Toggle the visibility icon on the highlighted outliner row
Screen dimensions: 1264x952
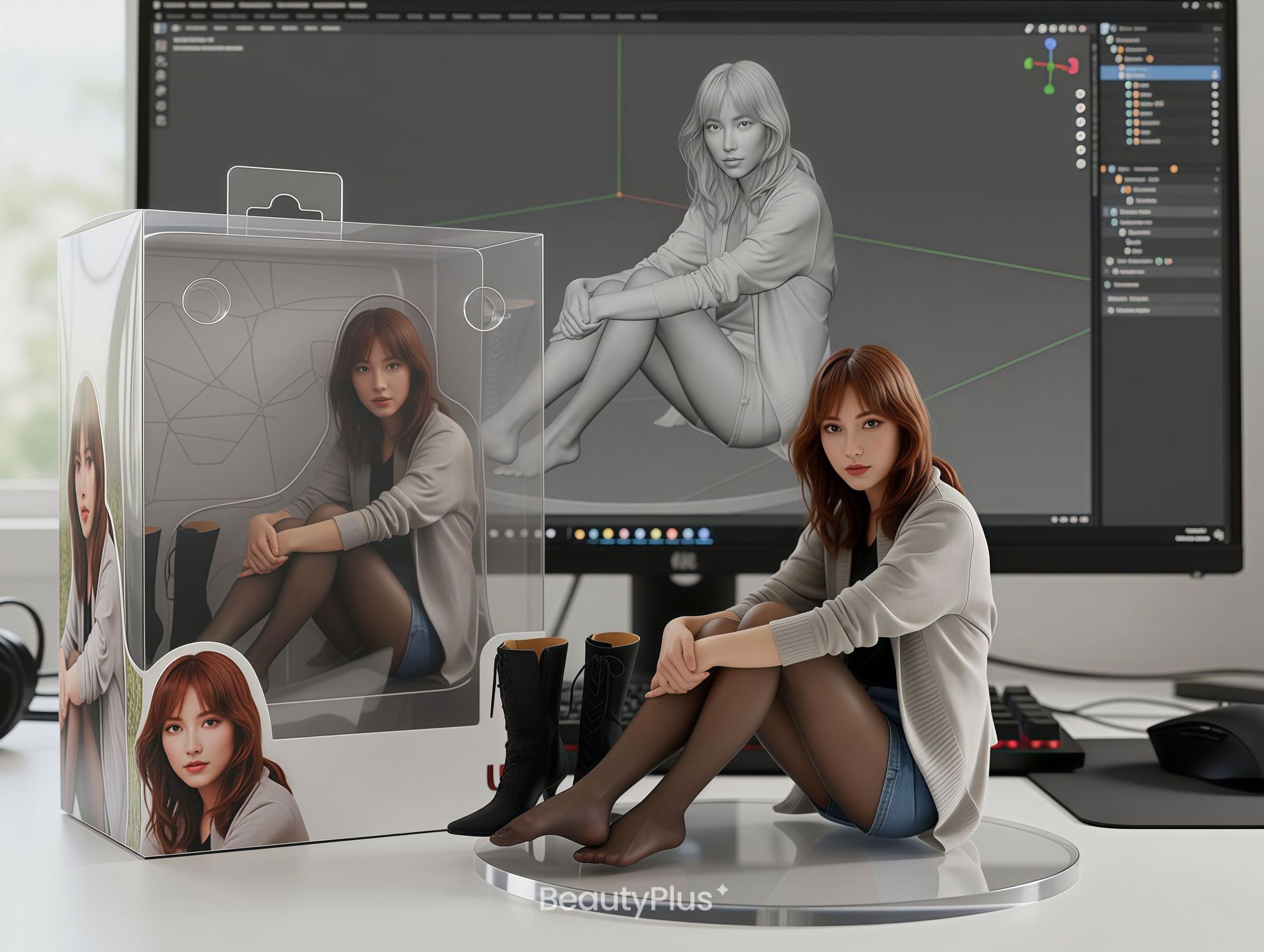click(x=1214, y=74)
